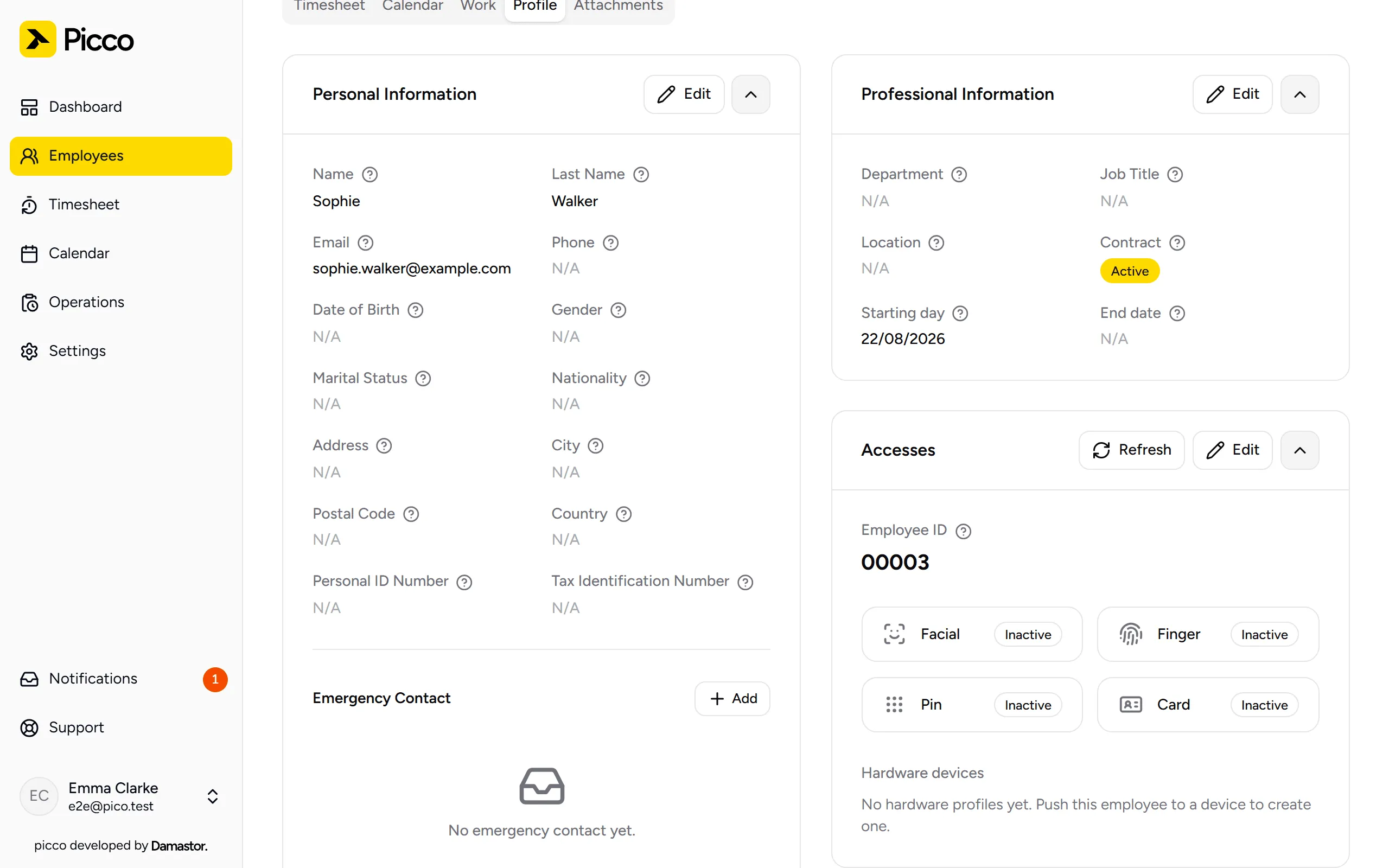Screen dimensions: 1389x868
Task: Click help icon next to Contract
Action: (x=1177, y=243)
